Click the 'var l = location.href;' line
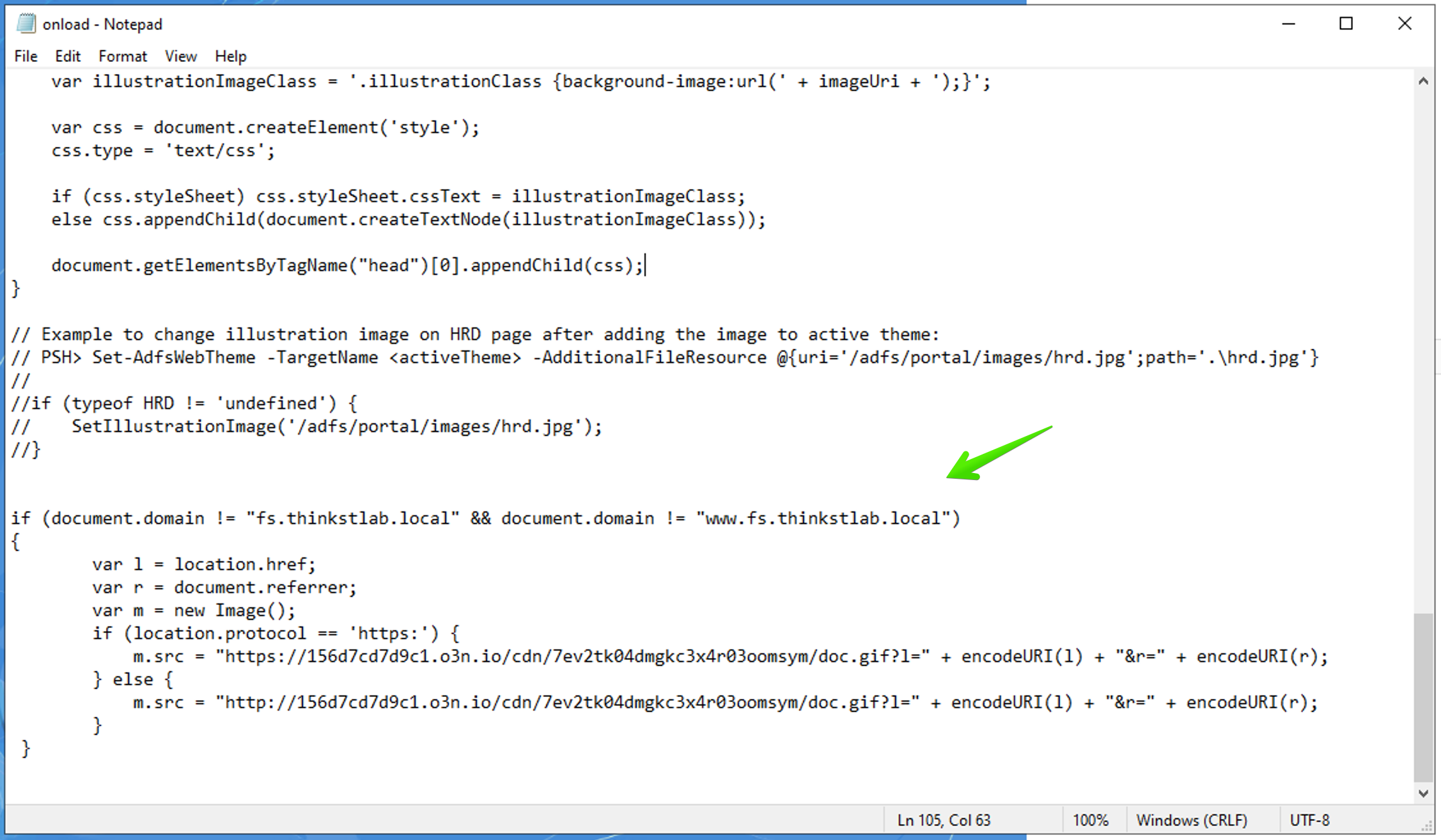The image size is (1441, 840). click(x=204, y=565)
